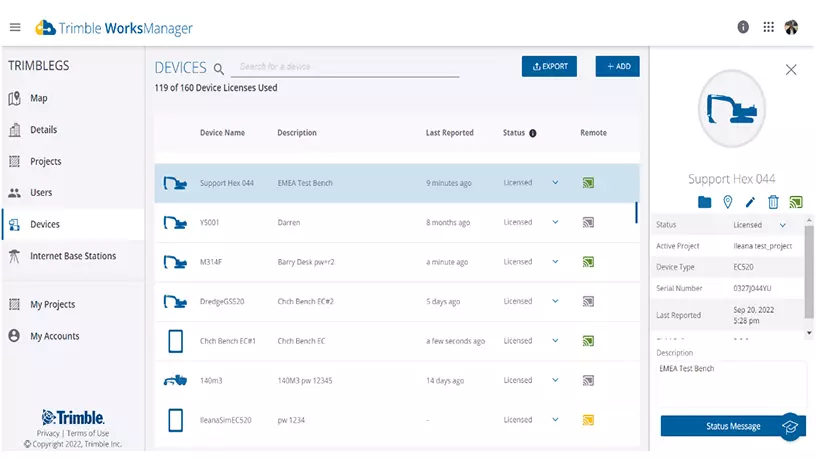This screenshot has width=816, height=459.
Task: Click details panel scrollbar down arrow
Action: (x=809, y=333)
